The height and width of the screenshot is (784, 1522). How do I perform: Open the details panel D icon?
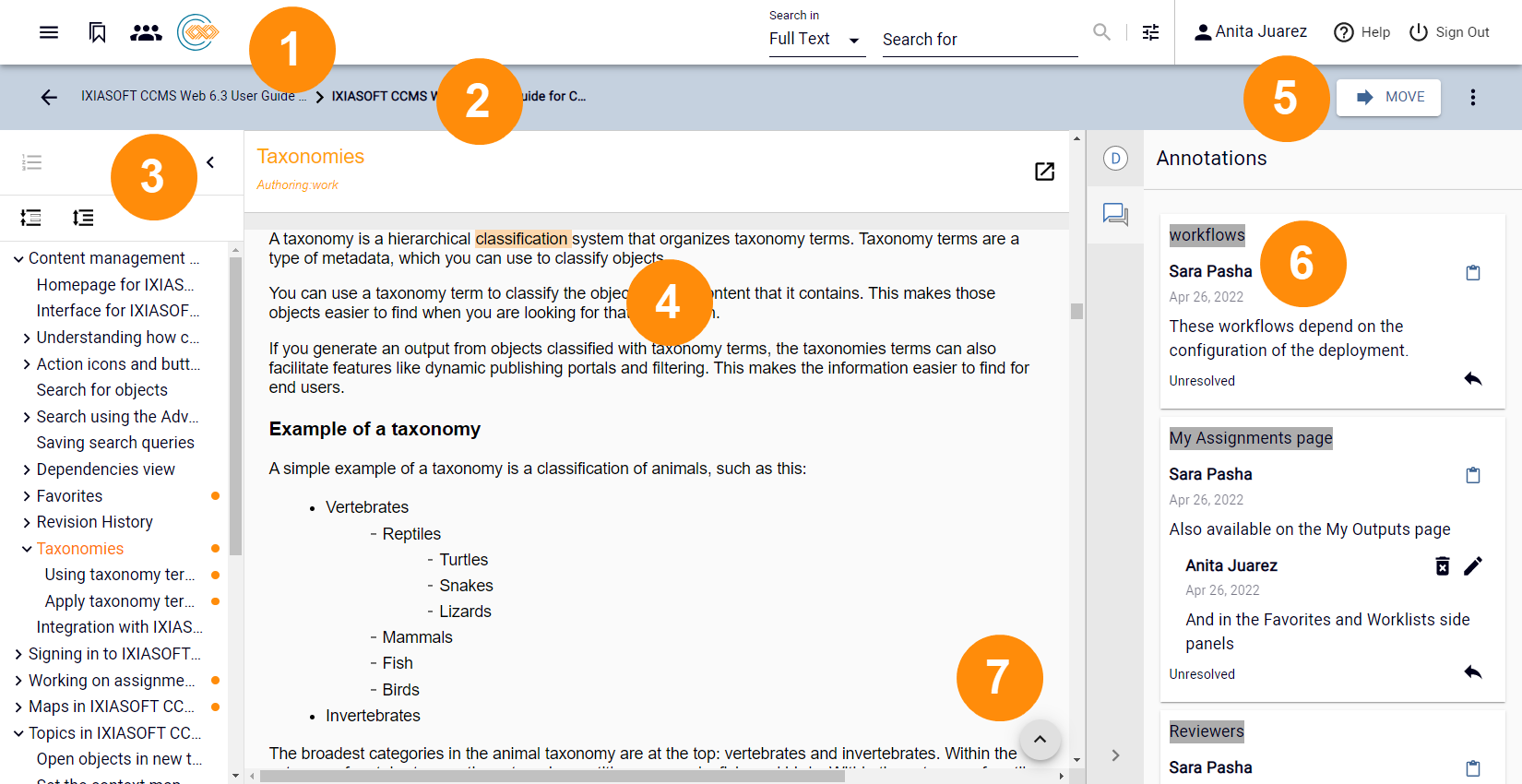click(1115, 159)
